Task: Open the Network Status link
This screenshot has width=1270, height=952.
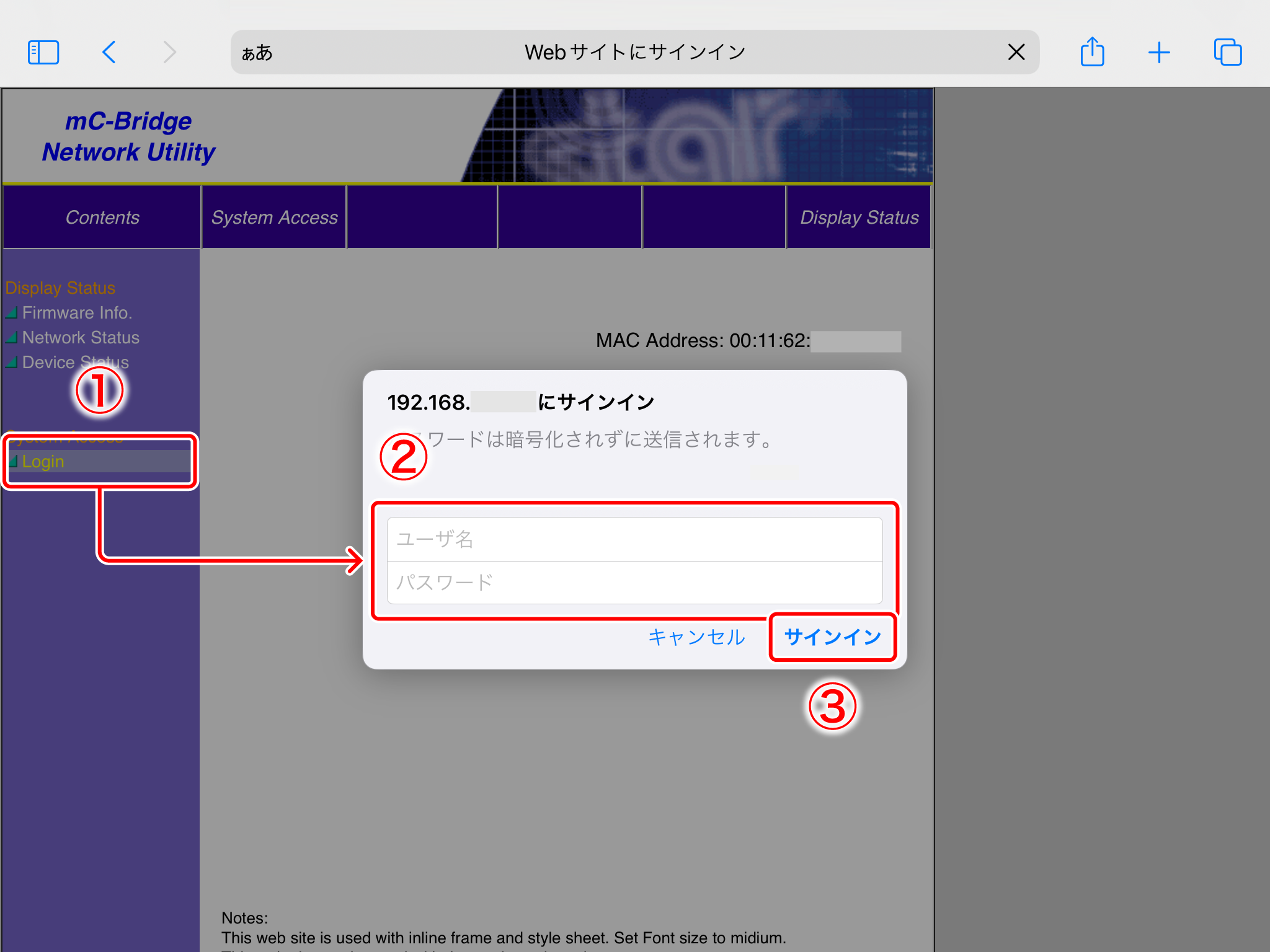Action: [x=81, y=338]
